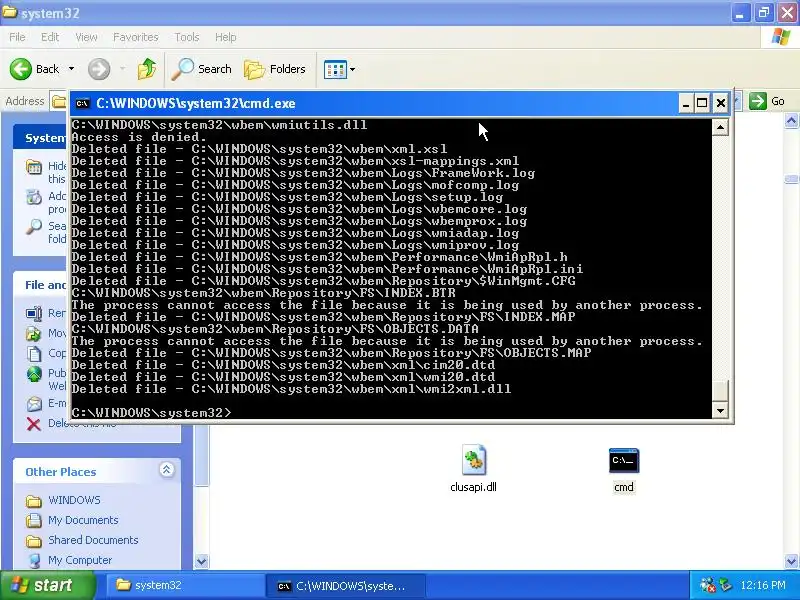Click the cmd window scroll down arrow
This screenshot has width=800, height=600.
coord(720,410)
